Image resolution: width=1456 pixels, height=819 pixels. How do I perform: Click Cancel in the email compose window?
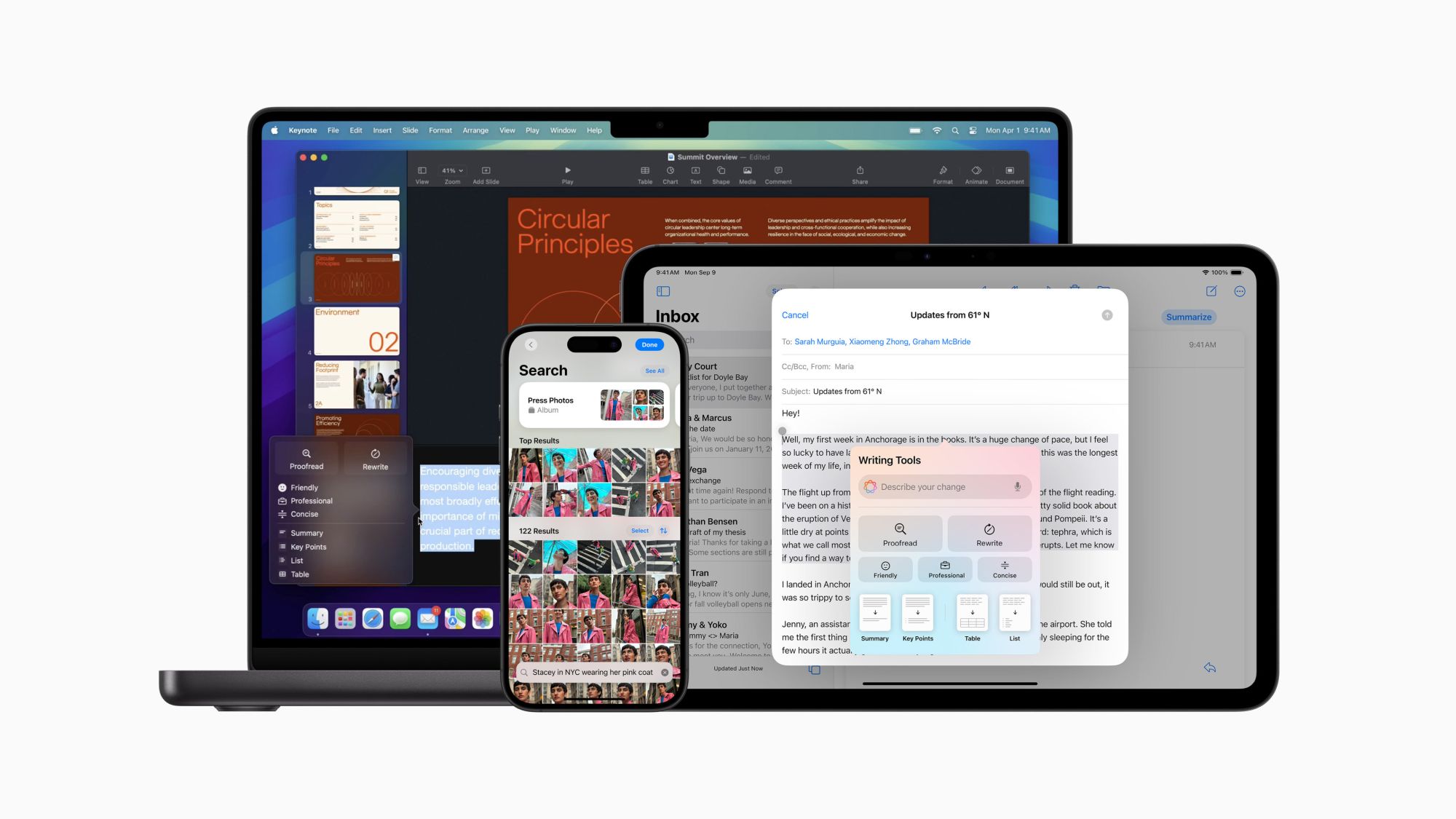[x=795, y=315]
